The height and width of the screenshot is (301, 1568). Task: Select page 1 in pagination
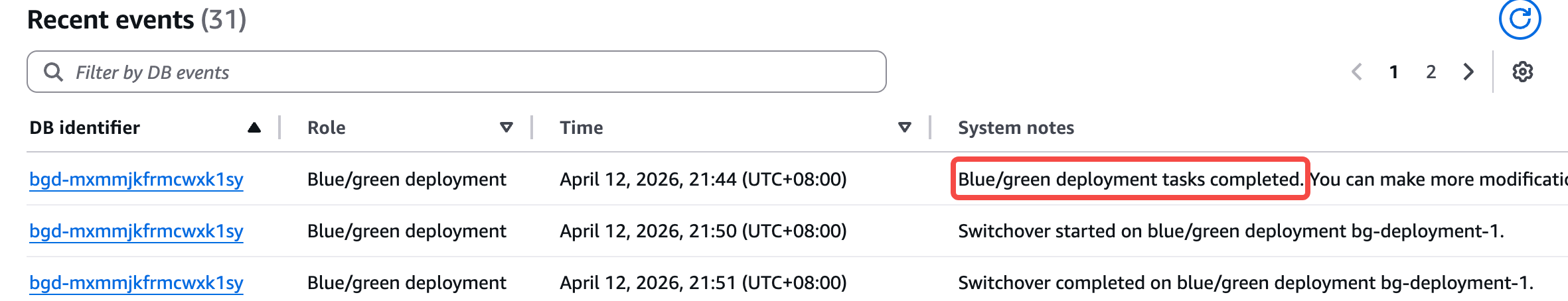point(1394,72)
